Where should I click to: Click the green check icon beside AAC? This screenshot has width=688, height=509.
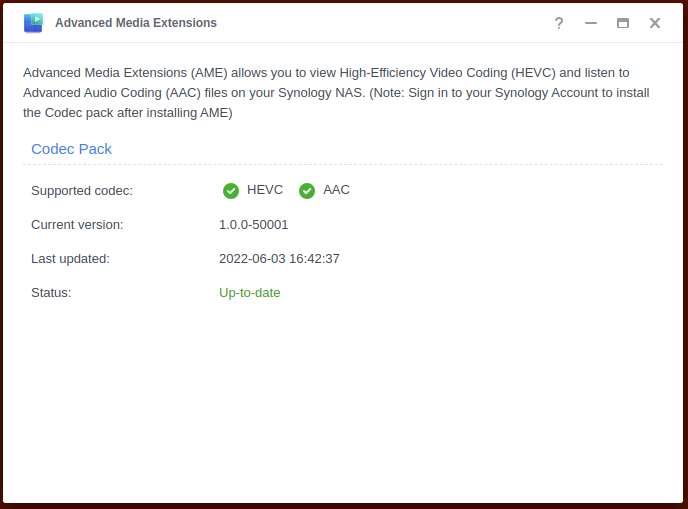click(x=307, y=191)
